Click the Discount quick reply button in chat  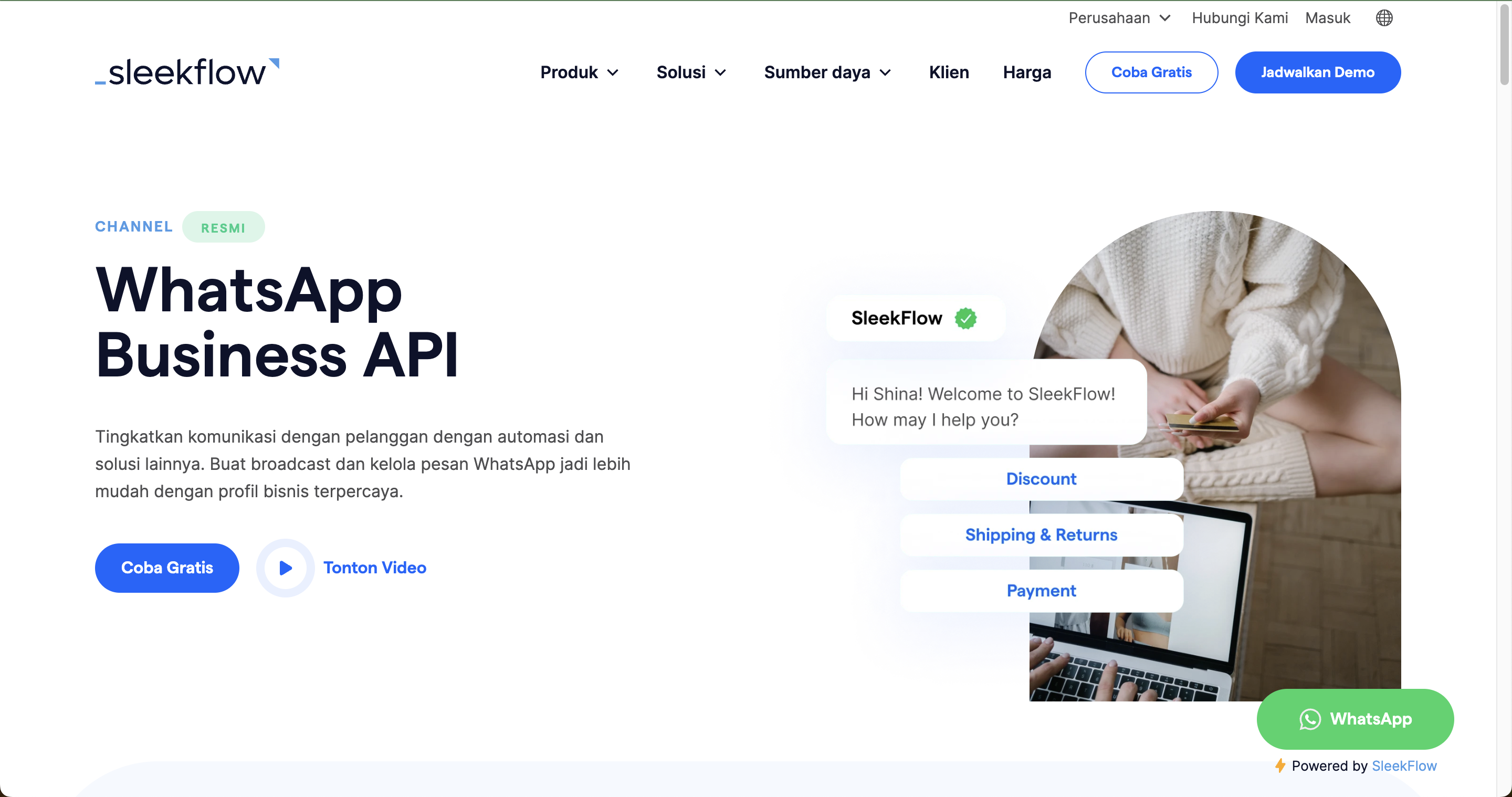coord(1040,479)
